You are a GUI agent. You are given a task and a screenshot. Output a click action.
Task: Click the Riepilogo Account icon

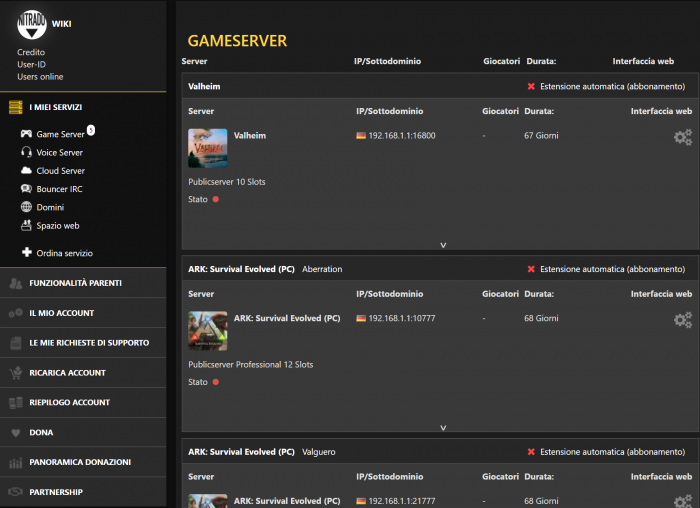pyautogui.click(x=16, y=402)
